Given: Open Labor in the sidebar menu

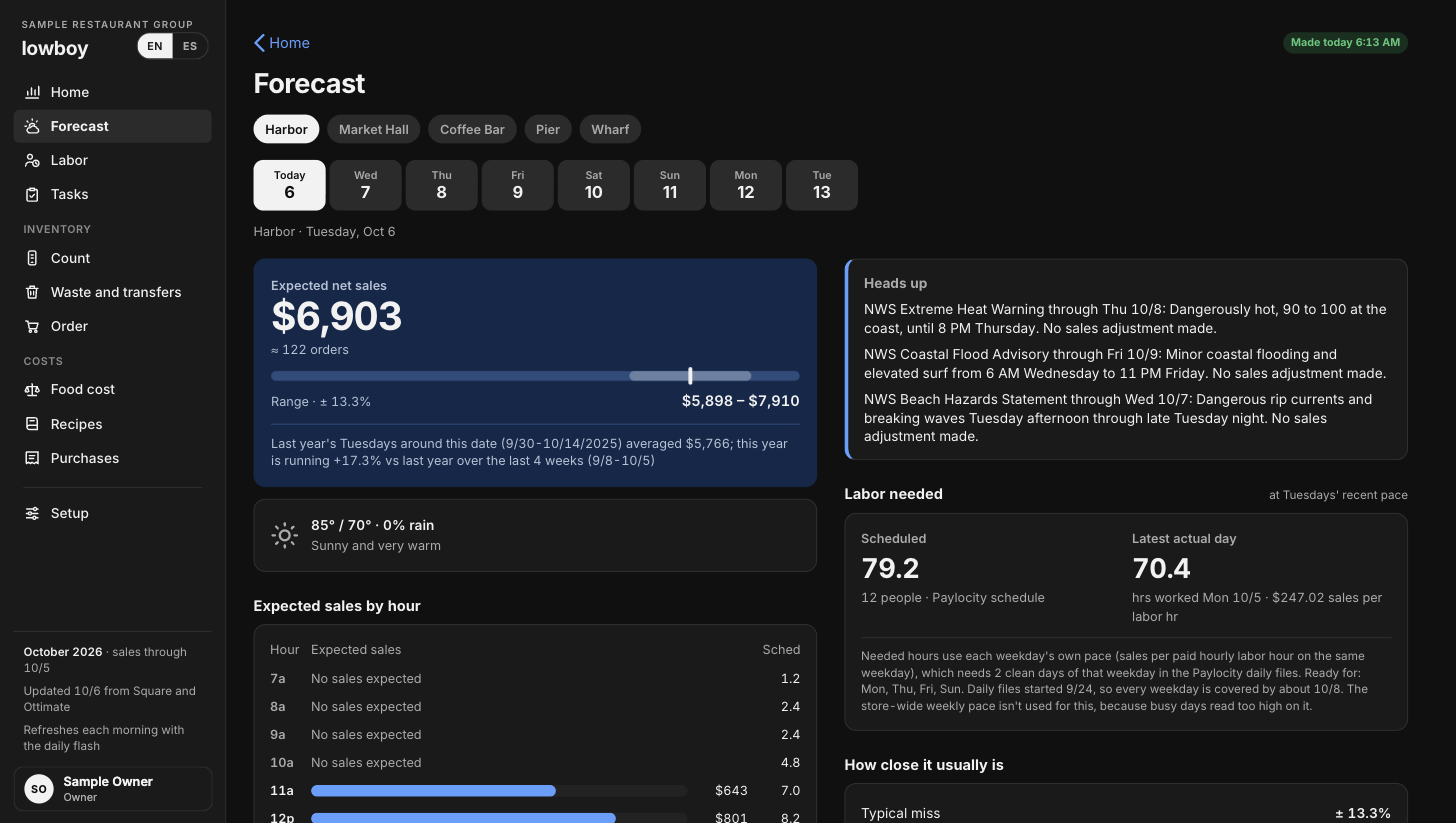Looking at the screenshot, I should click(112, 160).
